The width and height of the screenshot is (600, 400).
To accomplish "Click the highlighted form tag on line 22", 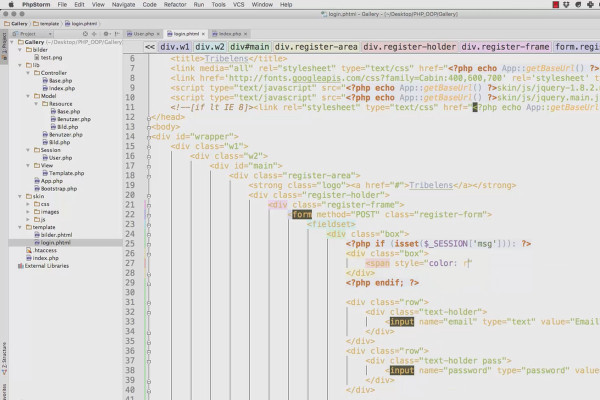I will pos(302,215).
